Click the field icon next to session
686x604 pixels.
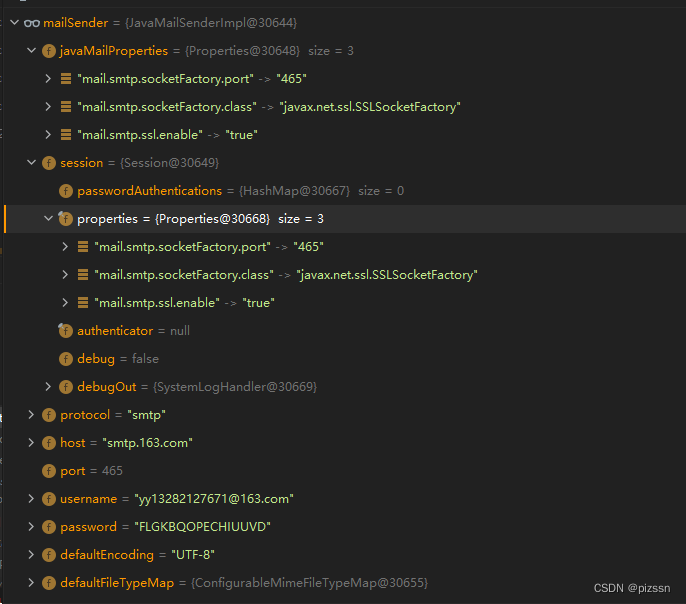point(49,163)
